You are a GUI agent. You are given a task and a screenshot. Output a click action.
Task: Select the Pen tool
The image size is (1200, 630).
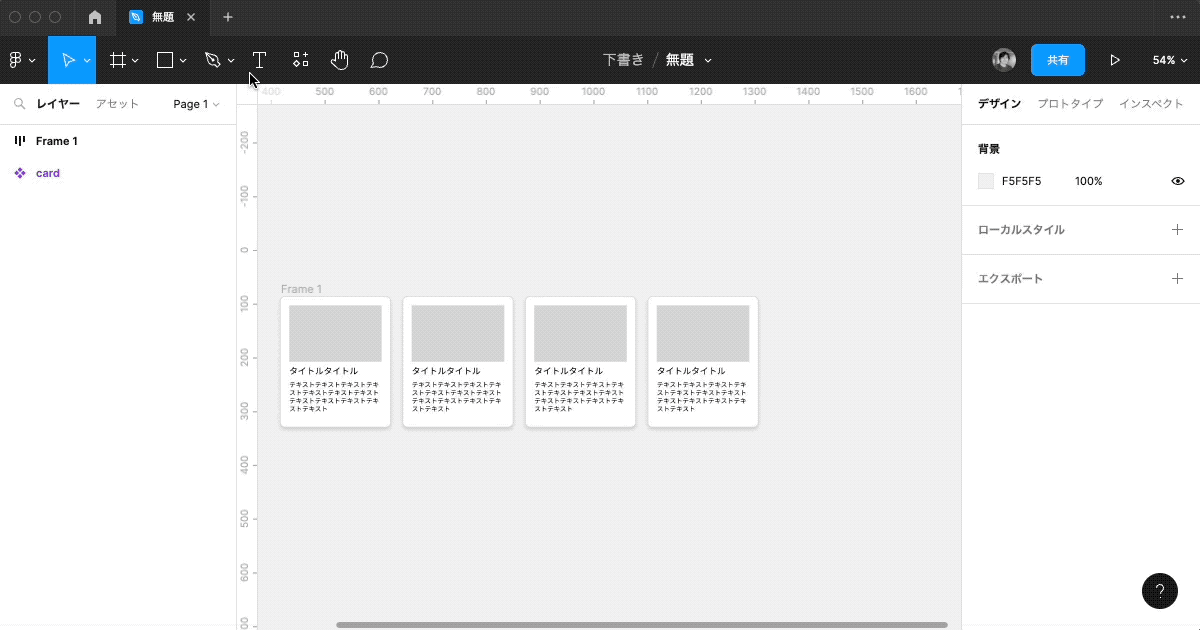[x=212, y=60]
